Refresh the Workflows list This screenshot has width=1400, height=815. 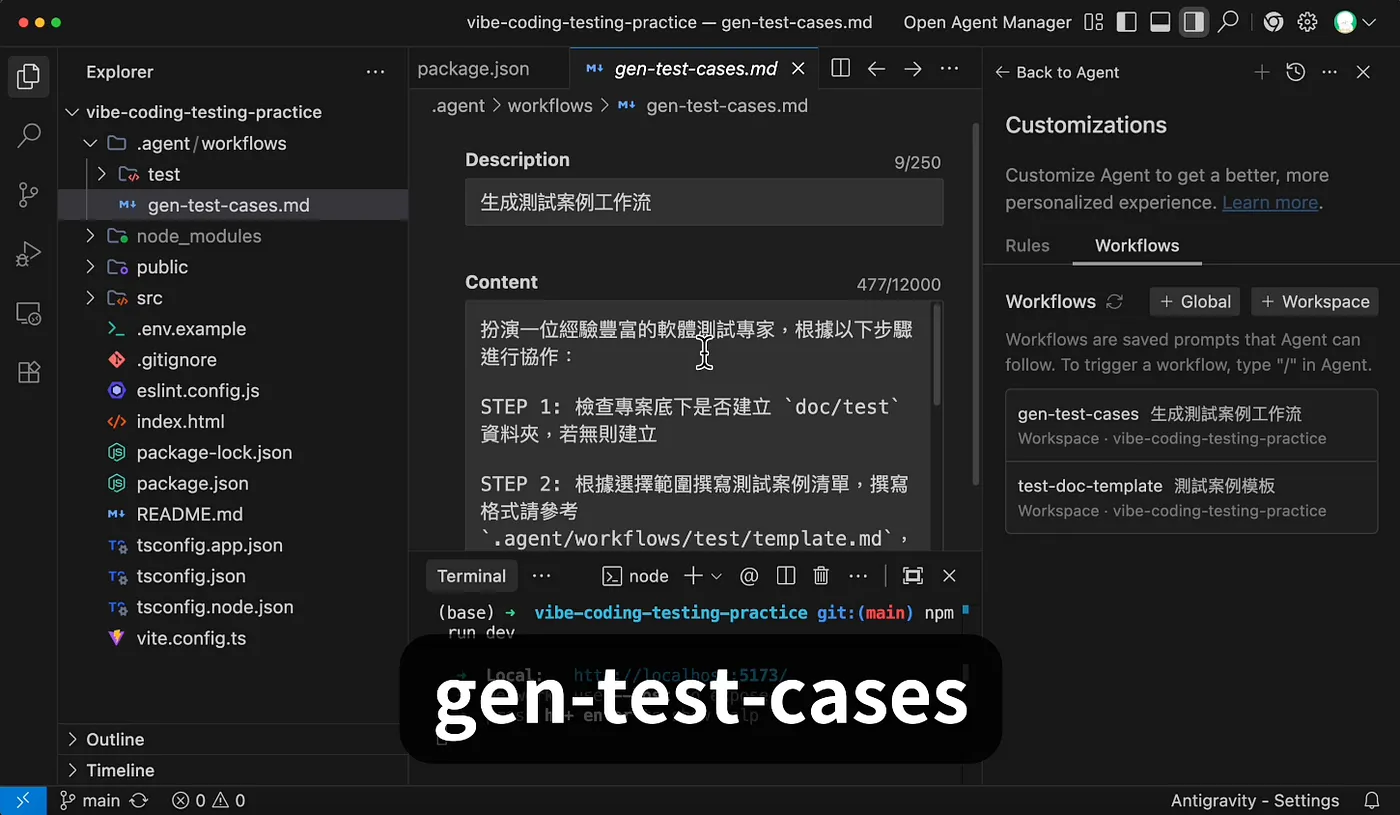point(1115,302)
